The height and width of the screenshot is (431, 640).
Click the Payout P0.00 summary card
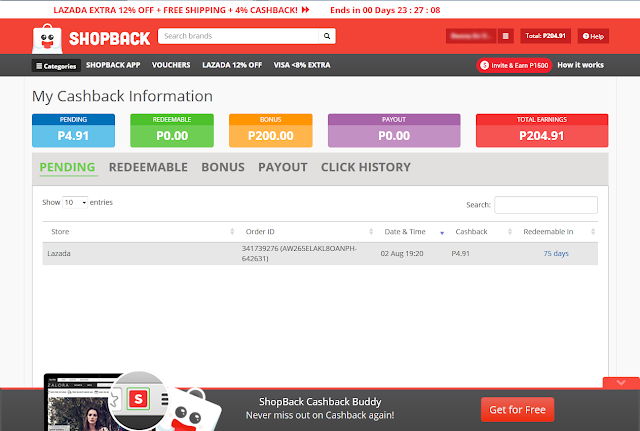(394, 131)
